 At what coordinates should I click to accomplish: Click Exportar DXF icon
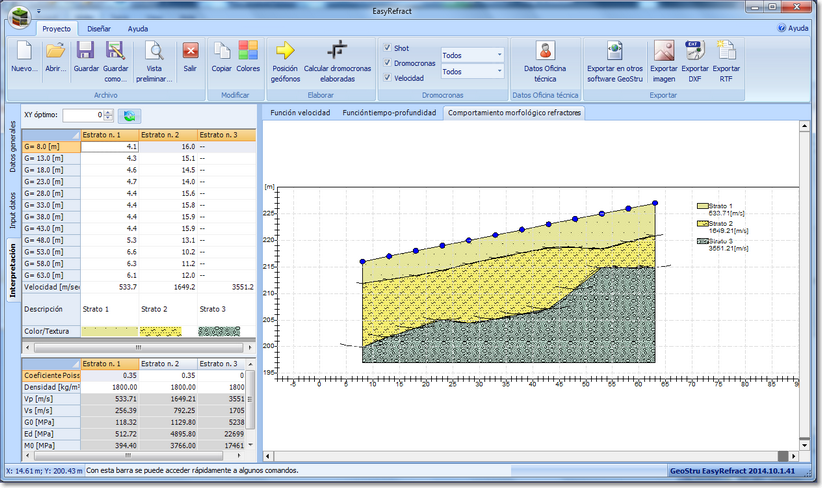pyautogui.click(x=695, y=51)
